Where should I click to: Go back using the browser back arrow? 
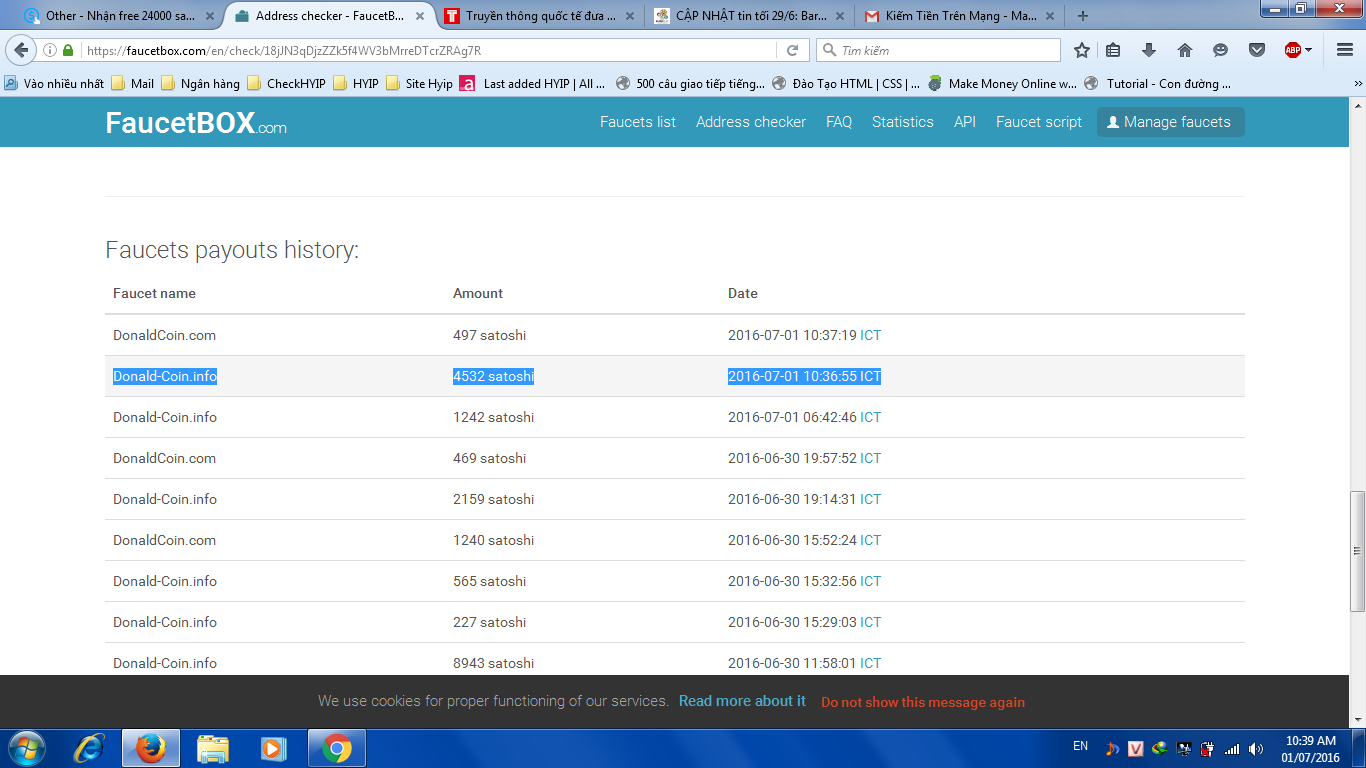pos(22,50)
